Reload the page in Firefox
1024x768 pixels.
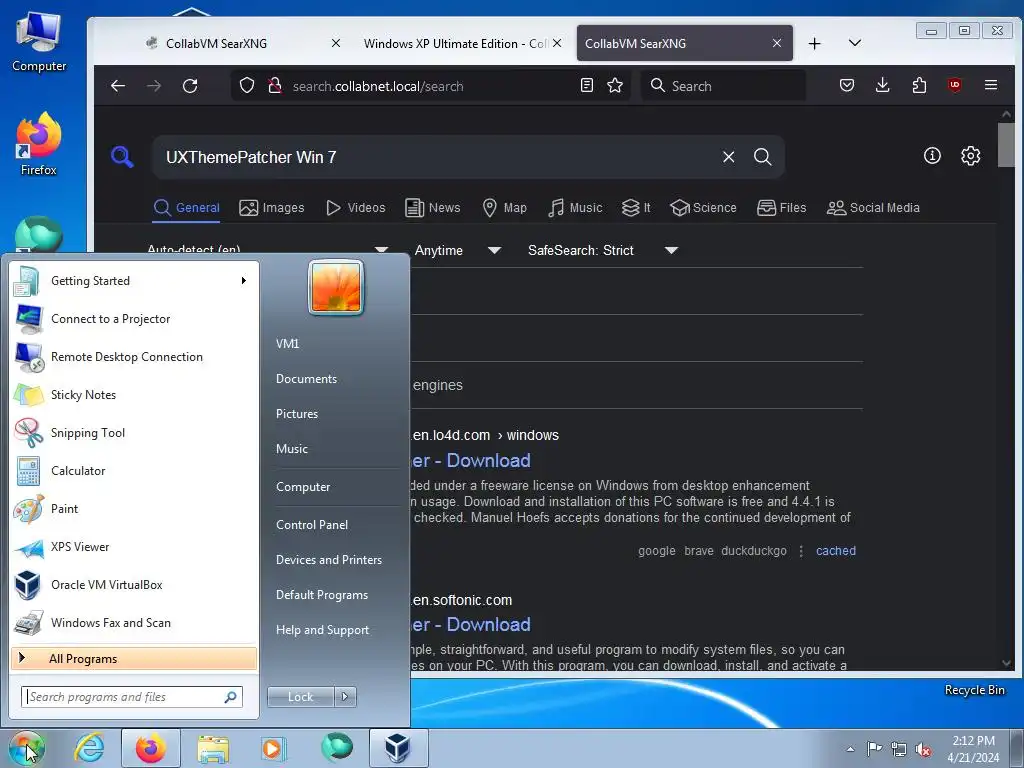[x=190, y=86]
